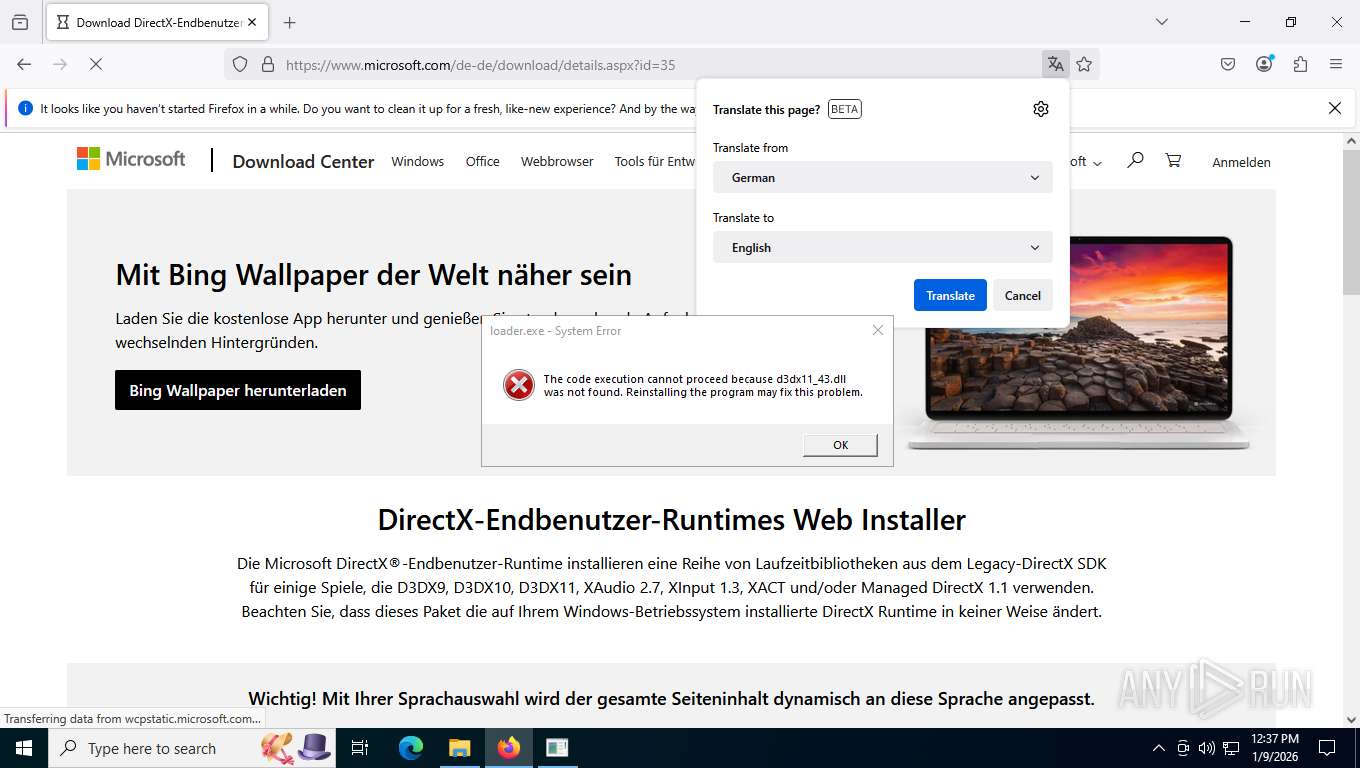Image resolution: width=1360 pixels, height=768 pixels.
Task: Expand Translate from German dropdown
Action: (x=882, y=177)
